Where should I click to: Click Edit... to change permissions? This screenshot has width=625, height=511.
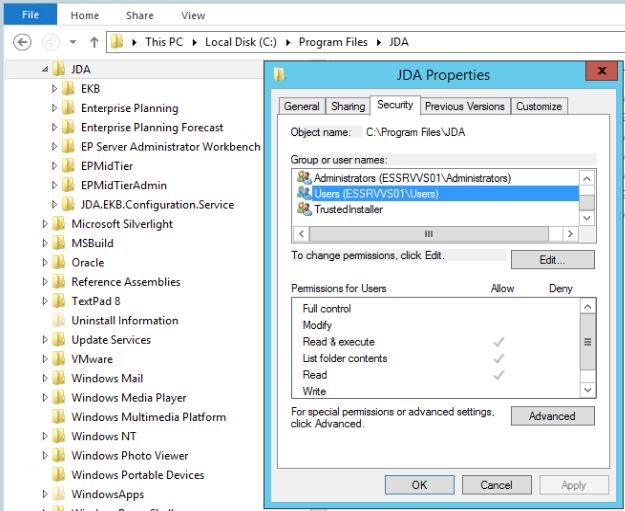(x=552, y=260)
